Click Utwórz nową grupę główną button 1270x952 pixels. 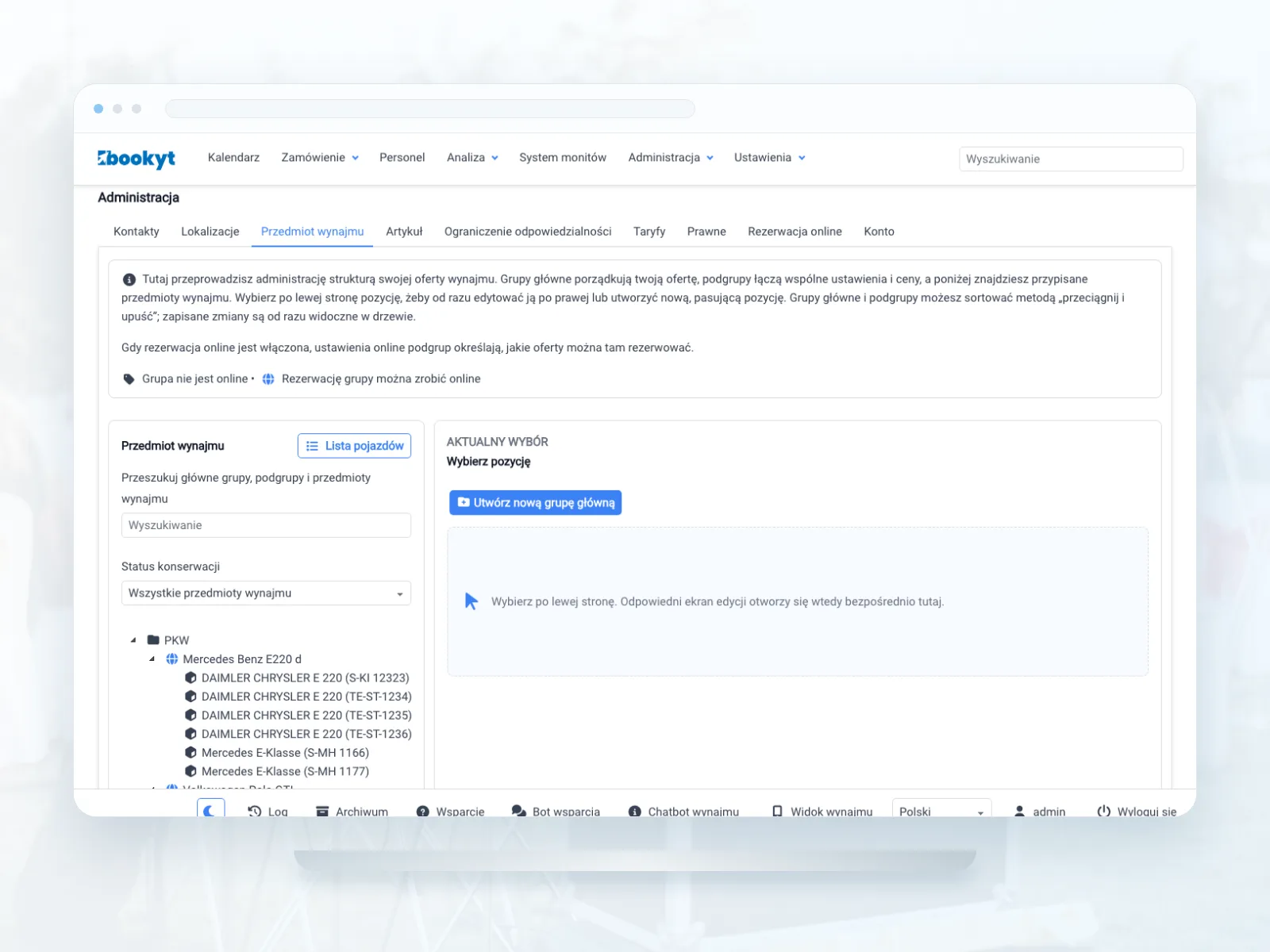[536, 503]
